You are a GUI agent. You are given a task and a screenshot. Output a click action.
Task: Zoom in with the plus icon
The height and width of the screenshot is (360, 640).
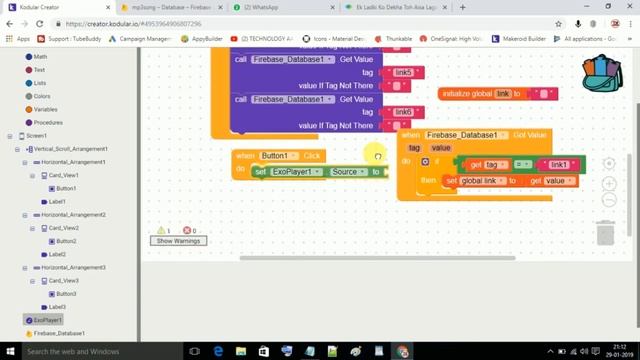coord(609,183)
